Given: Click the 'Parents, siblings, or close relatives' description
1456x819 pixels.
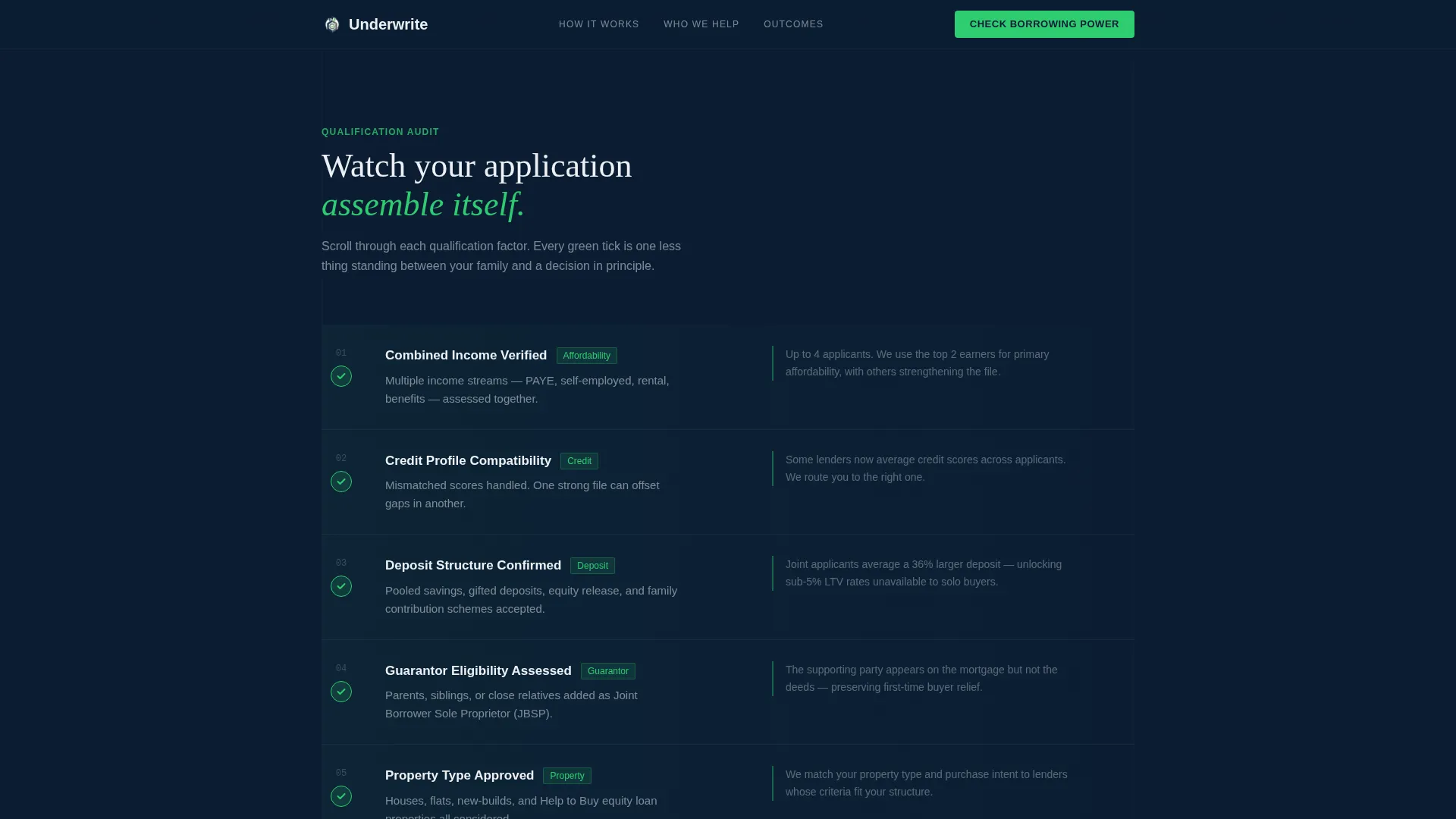Looking at the screenshot, I should click(x=511, y=704).
